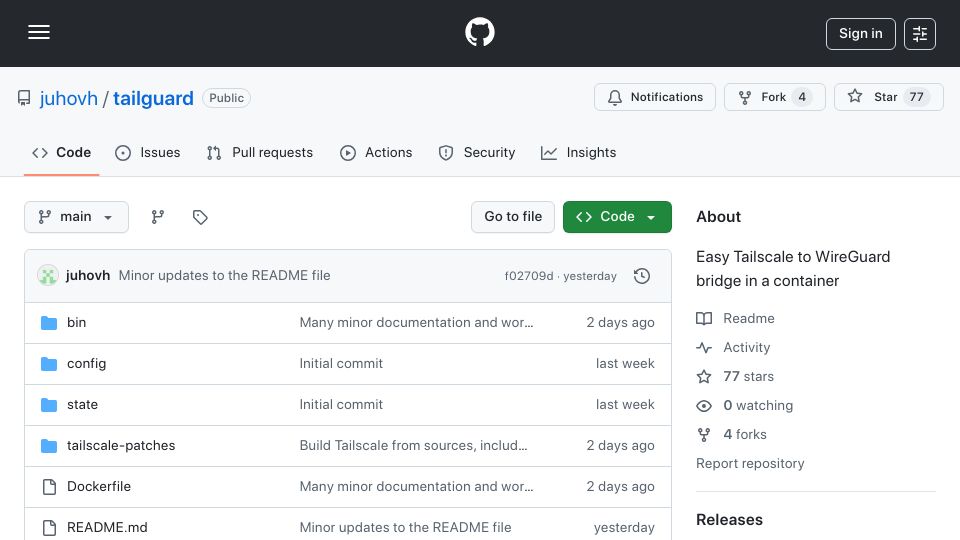Click the tailscale-patches folder icon

tap(49, 446)
